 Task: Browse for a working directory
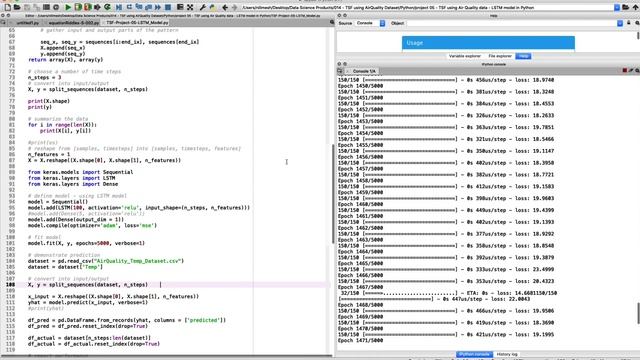626,7
